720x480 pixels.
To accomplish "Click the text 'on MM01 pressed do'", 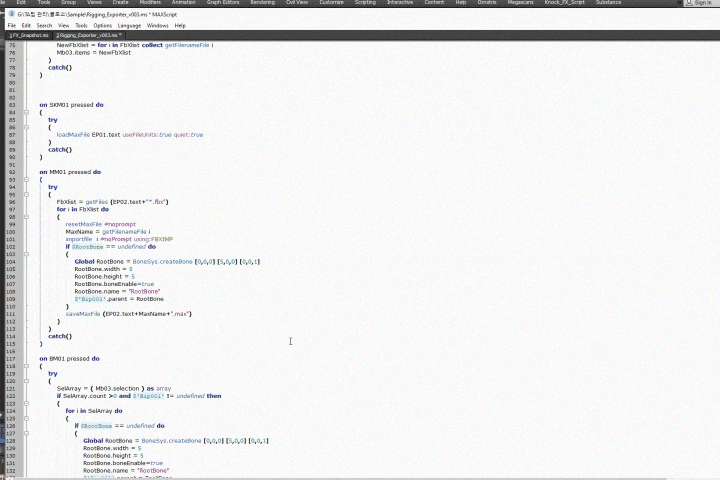I will (x=70, y=172).
